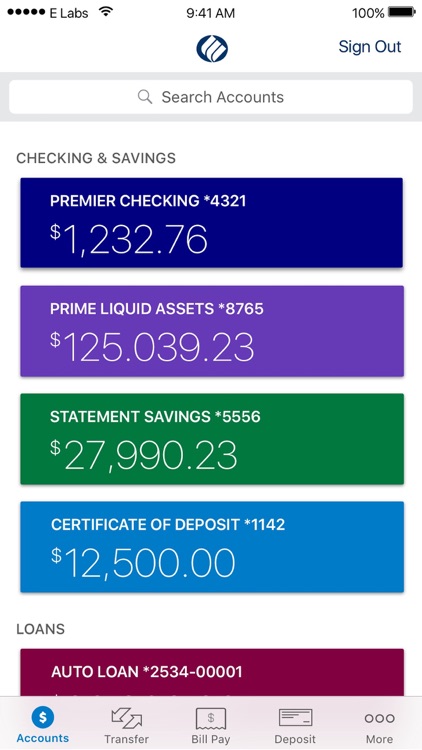Open Prime Liquid Assets *8765 account
Viewport: 422px width, 750px height.
pyautogui.click(x=212, y=331)
